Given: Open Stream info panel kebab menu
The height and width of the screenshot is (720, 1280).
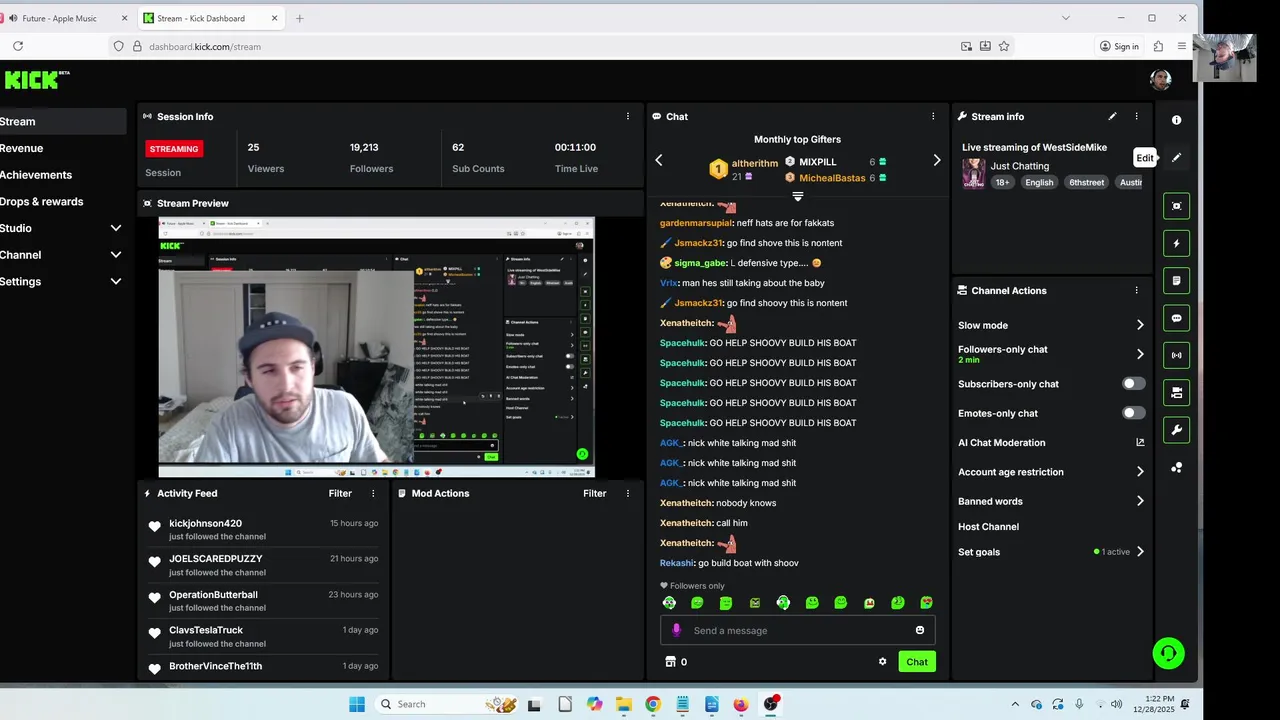Looking at the screenshot, I should tap(1136, 116).
